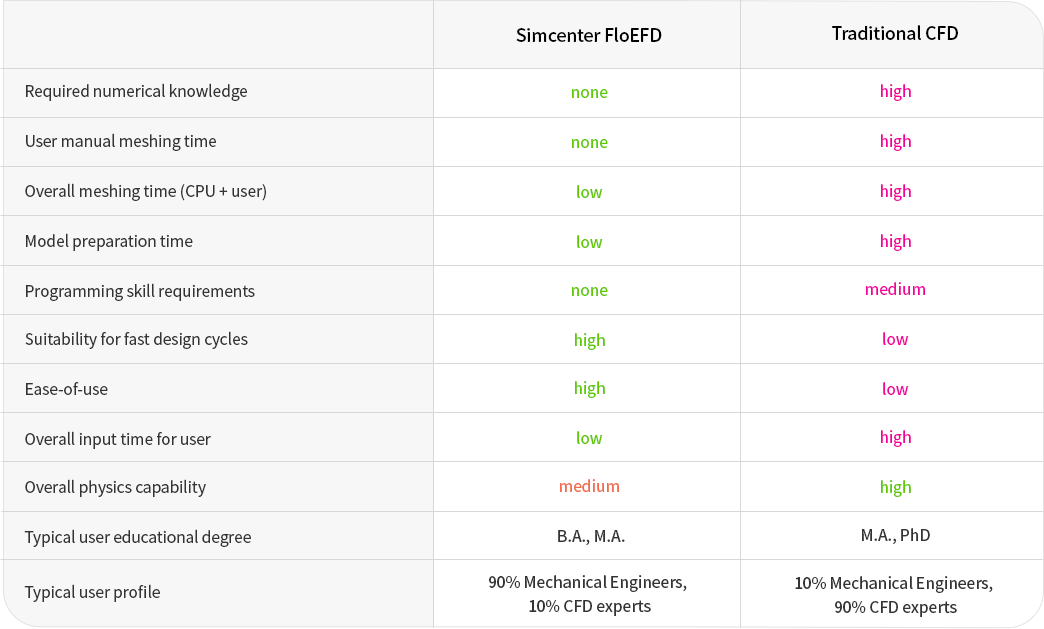Screen dimensions: 1044x629
Task: Click the User manual meshing time label
Action: coord(121,141)
